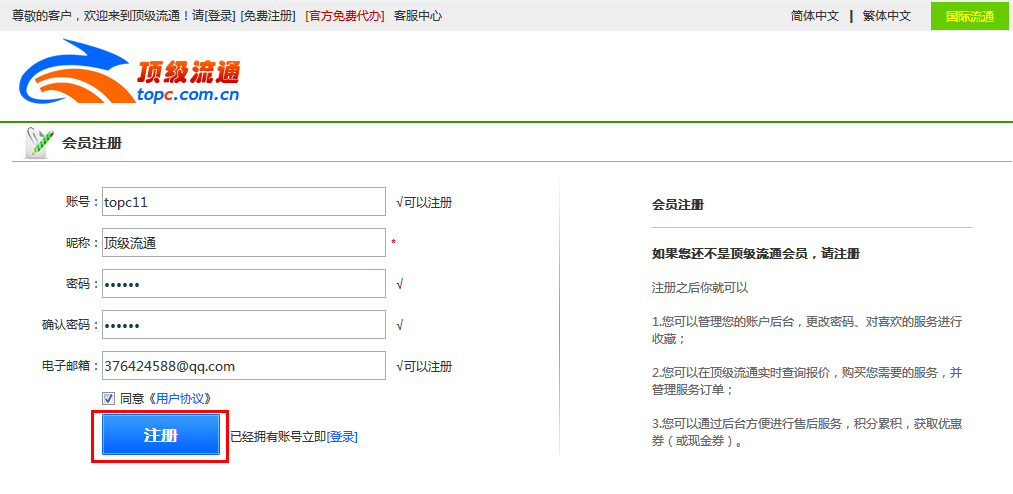
Task: Open the 免费注册 link in top bar
Action: (268, 16)
